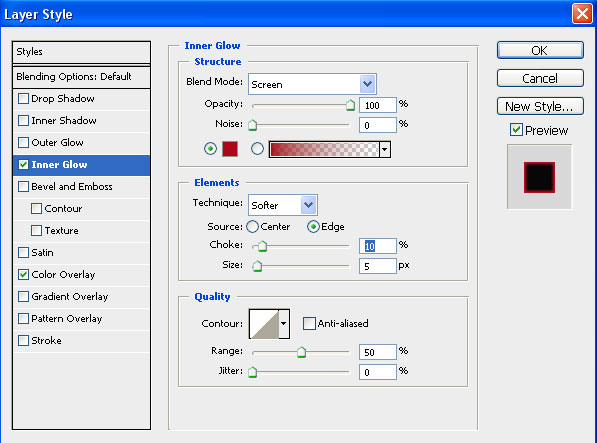This screenshot has width=597, height=443.
Task: Enable the Drop Shadow checkbox
Action: [x=24, y=99]
